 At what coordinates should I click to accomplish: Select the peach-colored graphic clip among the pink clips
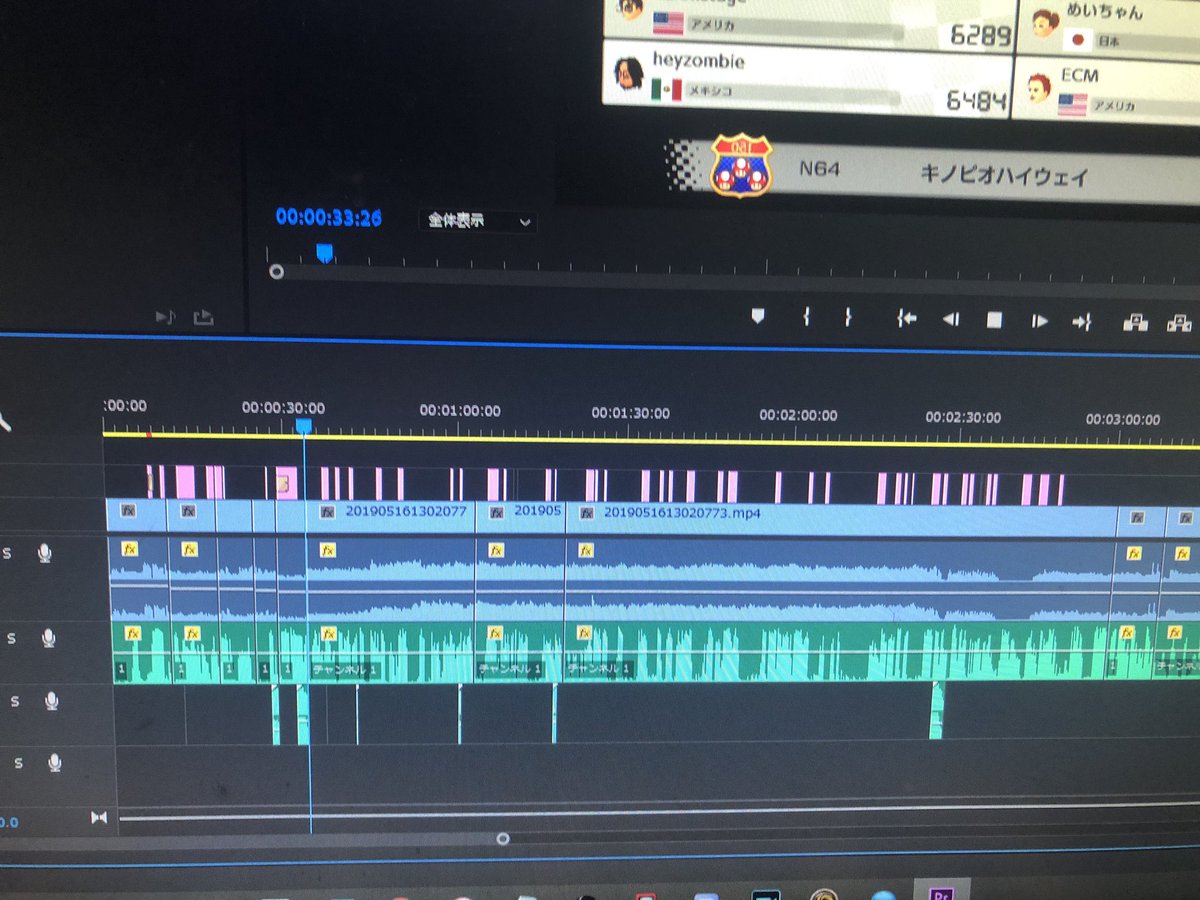286,484
